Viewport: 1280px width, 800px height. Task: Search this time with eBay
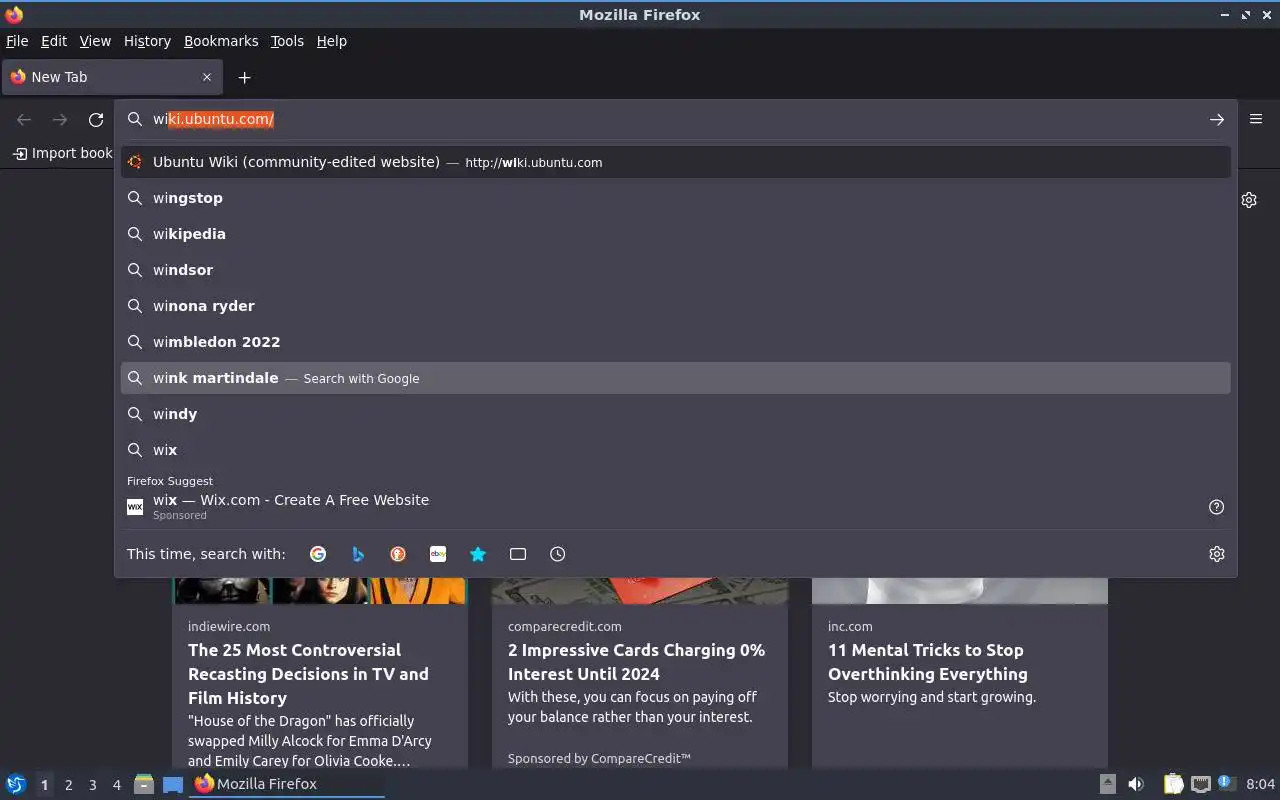pos(438,554)
